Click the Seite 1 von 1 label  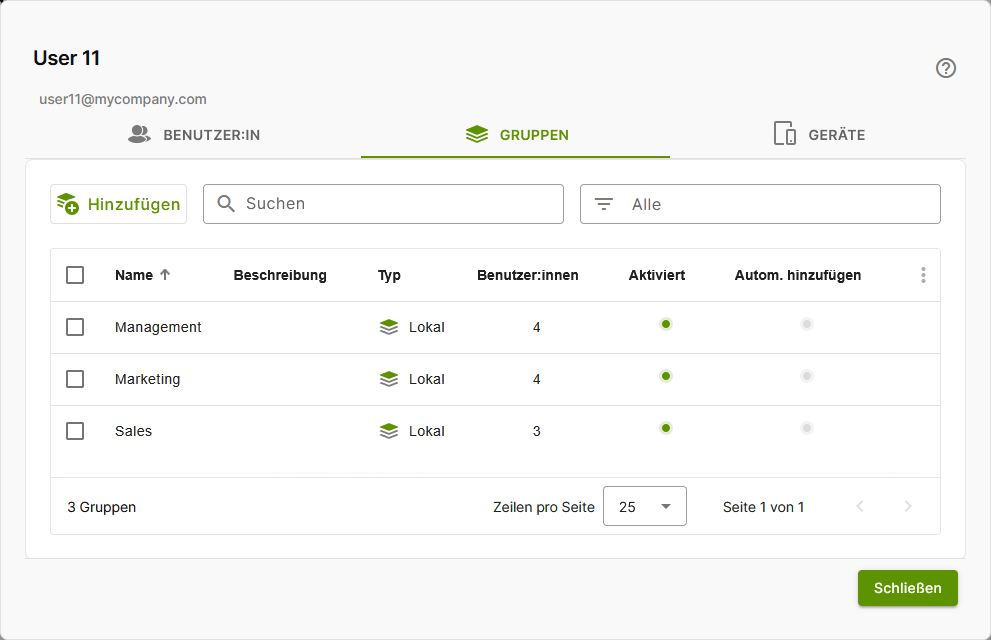(x=763, y=507)
